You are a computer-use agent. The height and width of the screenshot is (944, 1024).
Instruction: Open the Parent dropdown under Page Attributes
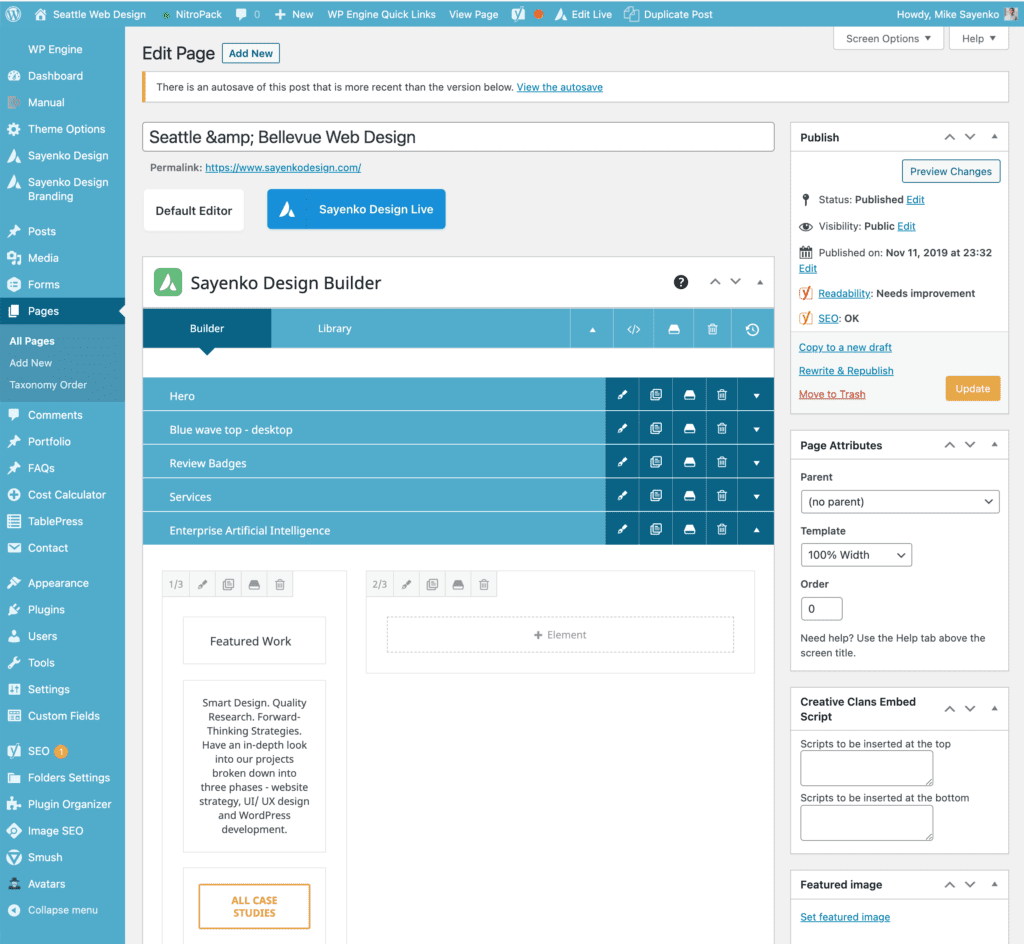pyautogui.click(x=899, y=501)
